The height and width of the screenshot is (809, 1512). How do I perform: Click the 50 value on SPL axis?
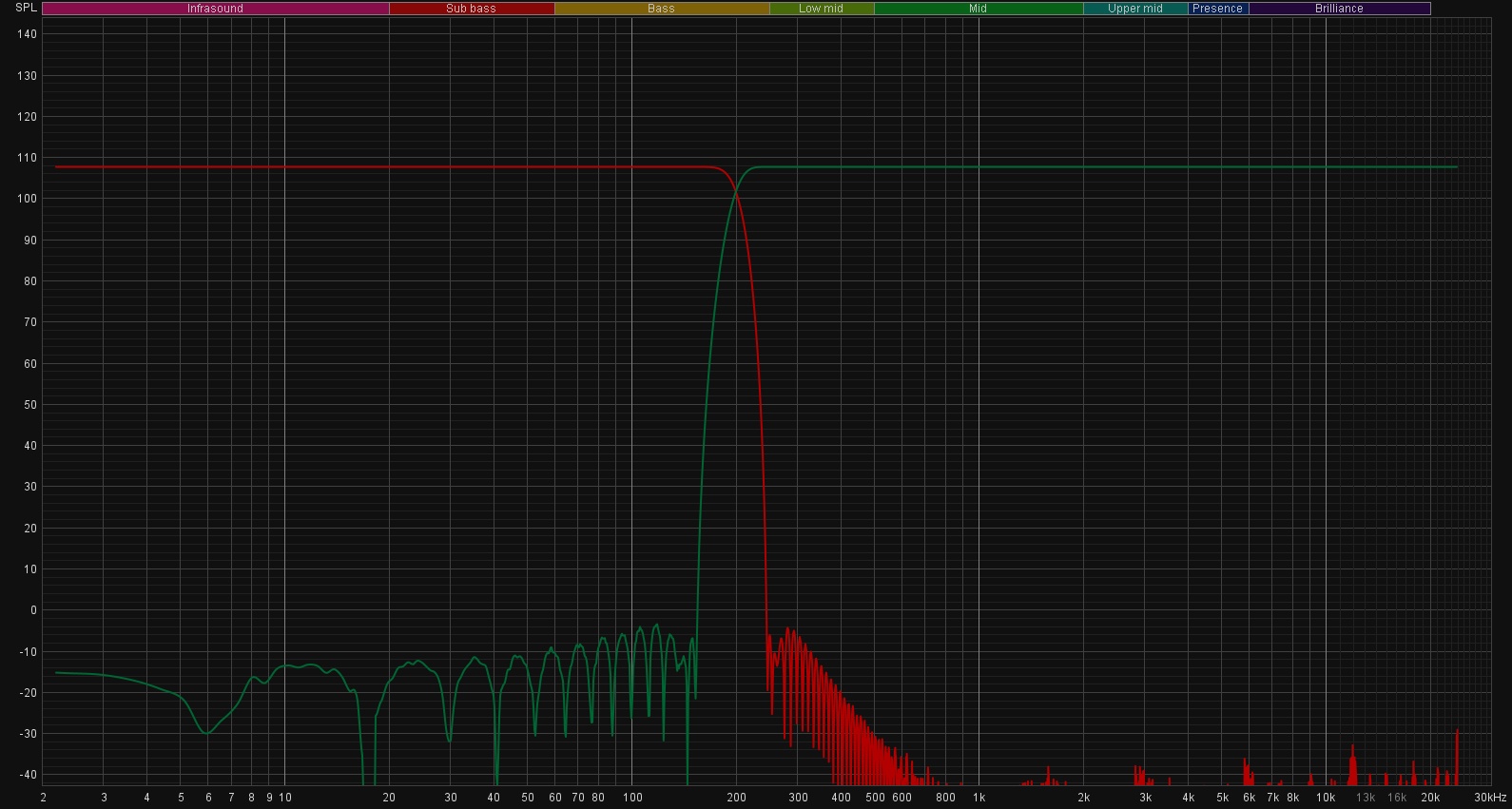tap(30, 405)
